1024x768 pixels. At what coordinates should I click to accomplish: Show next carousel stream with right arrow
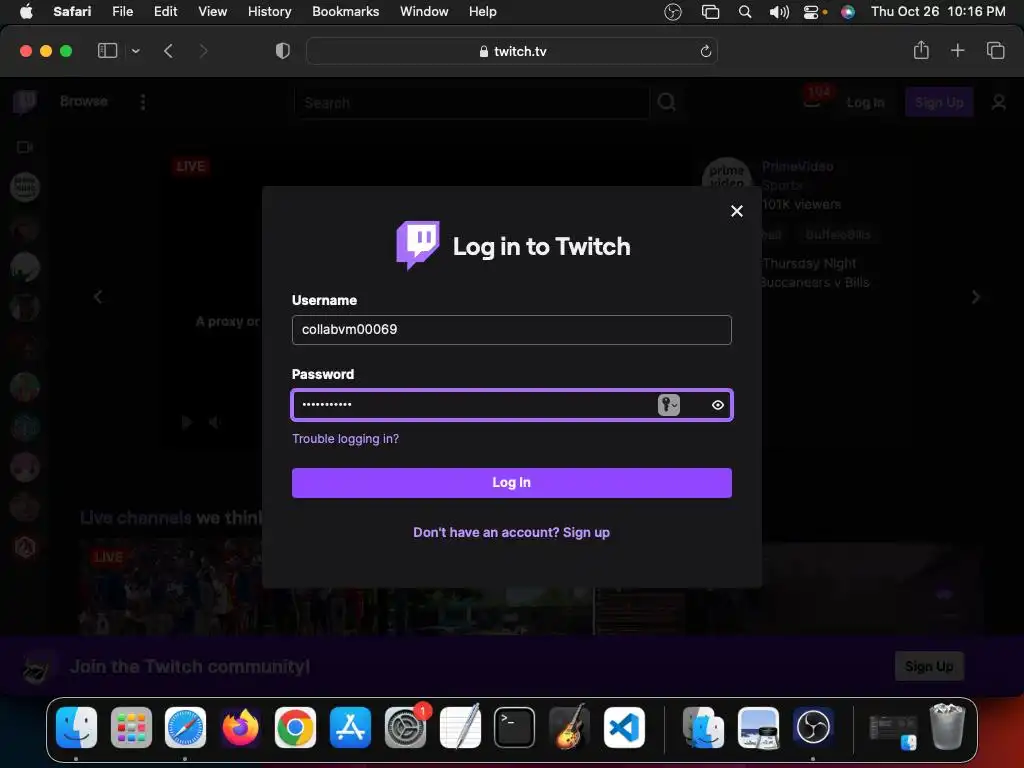(975, 297)
